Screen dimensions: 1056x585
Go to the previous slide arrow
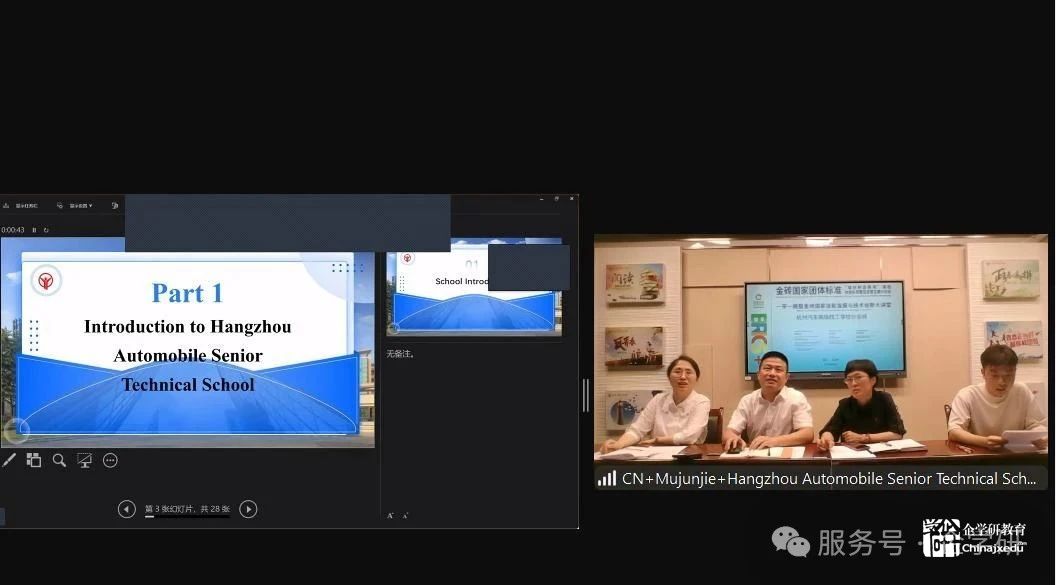pyautogui.click(x=127, y=509)
